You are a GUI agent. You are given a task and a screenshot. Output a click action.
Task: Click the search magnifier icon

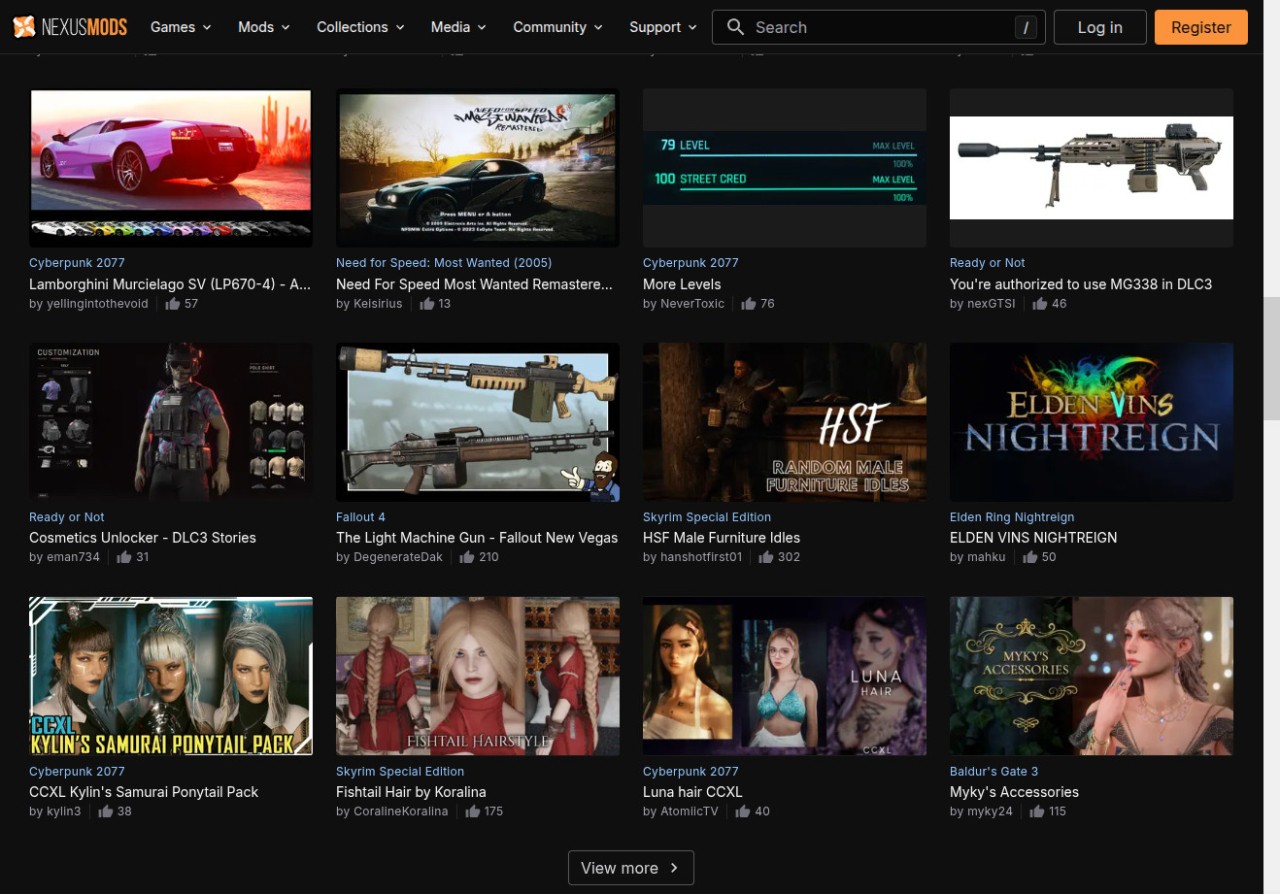click(735, 27)
